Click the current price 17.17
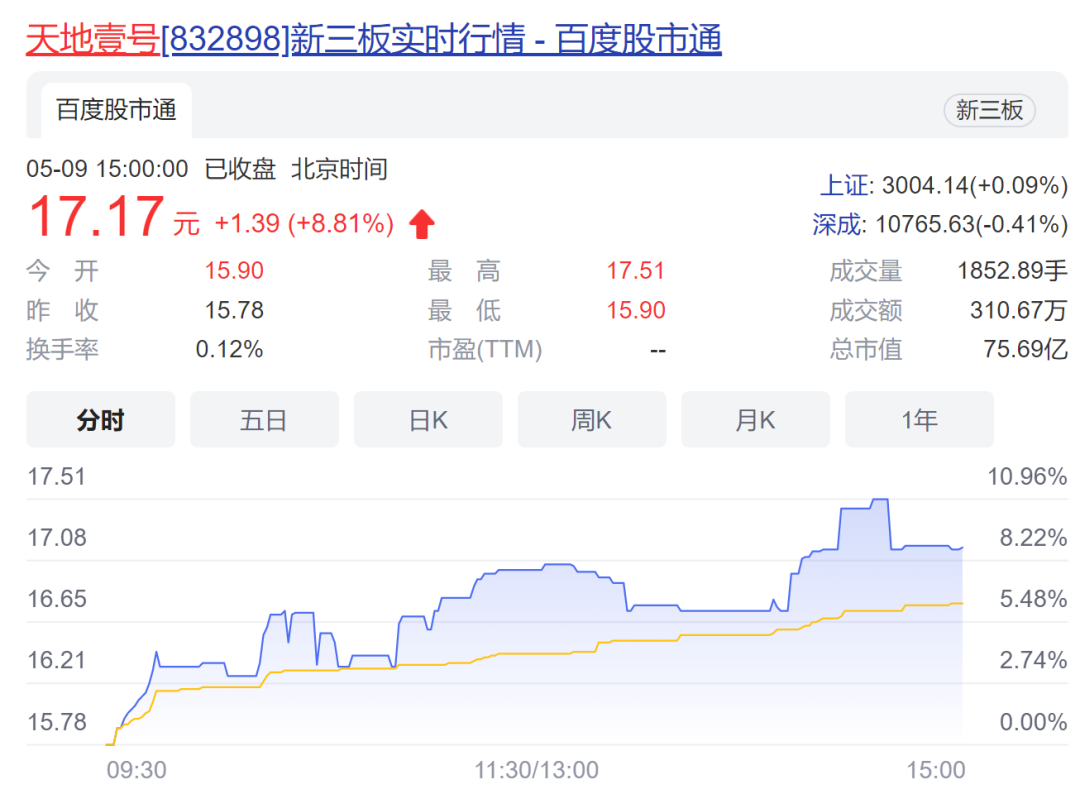The height and width of the screenshot is (794, 1080). tap(96, 218)
